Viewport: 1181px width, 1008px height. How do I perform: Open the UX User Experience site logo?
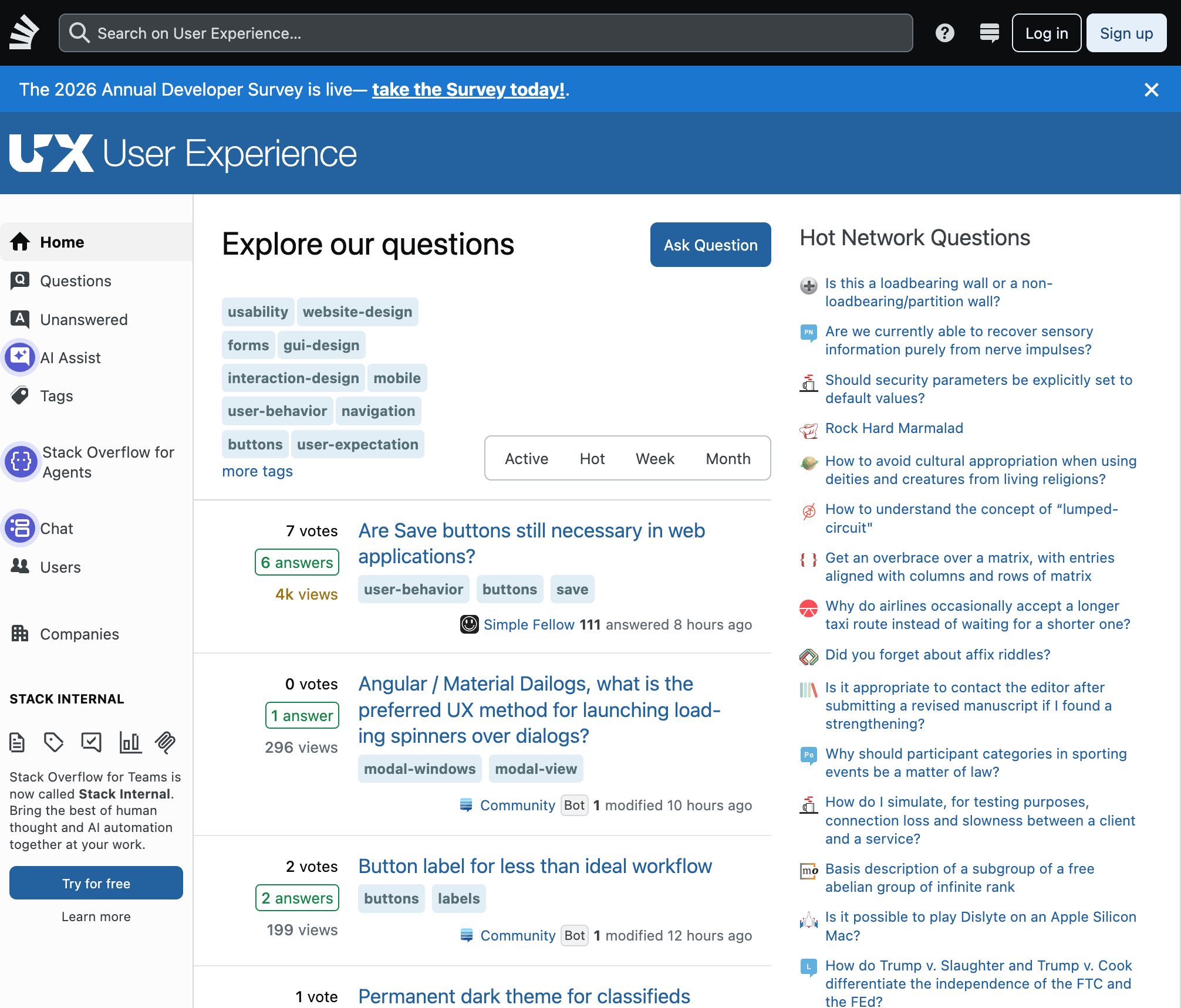[183, 153]
